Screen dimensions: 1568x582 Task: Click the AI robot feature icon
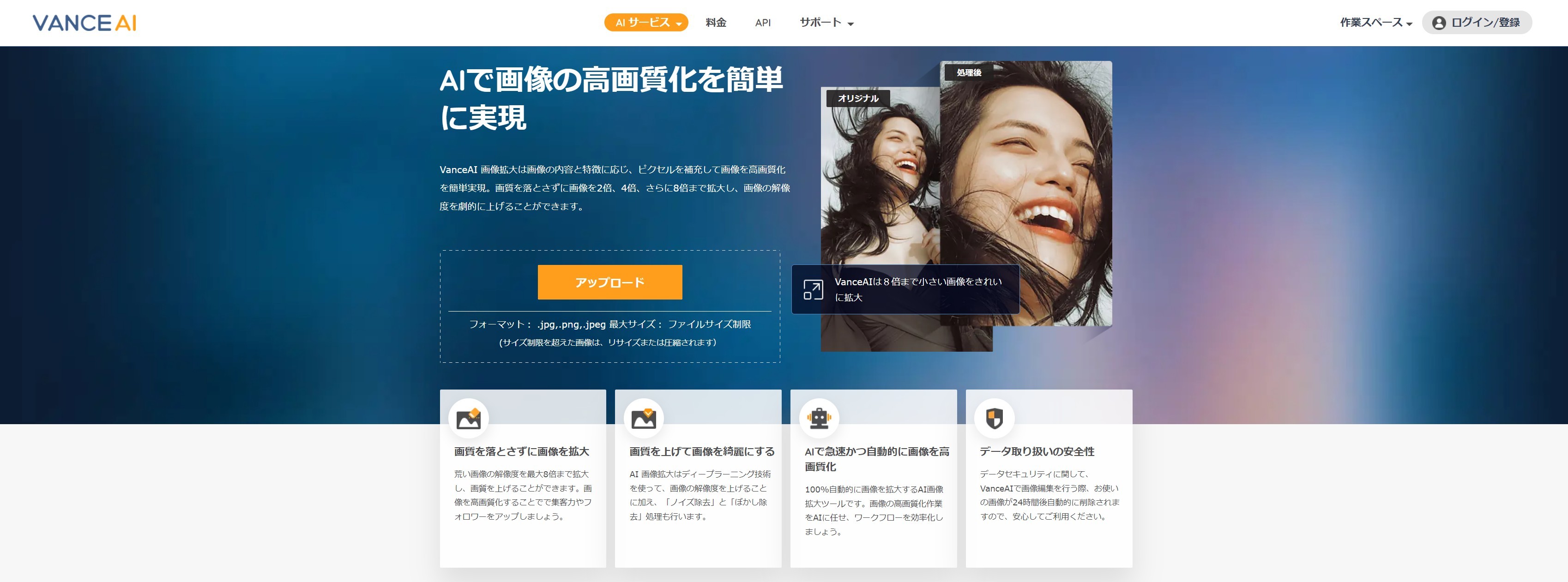819,419
